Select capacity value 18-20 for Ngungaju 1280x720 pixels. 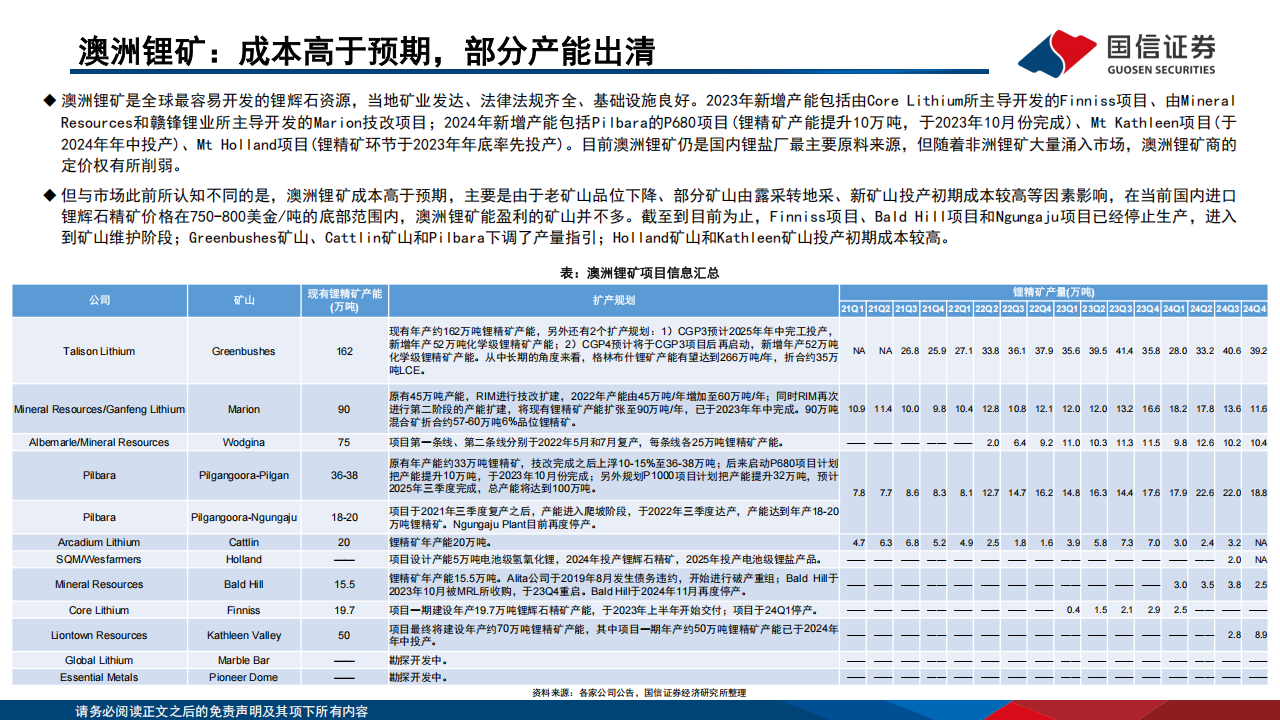345,517
